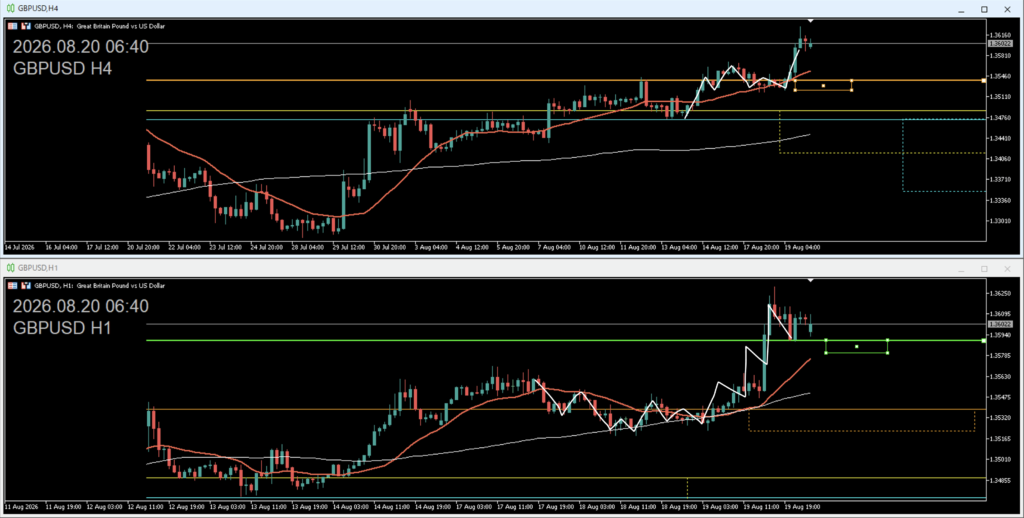Click the '2026.08.20 06:40' timestamp in H4 chart
This screenshot has height=518, width=1024.
pyautogui.click(x=81, y=47)
